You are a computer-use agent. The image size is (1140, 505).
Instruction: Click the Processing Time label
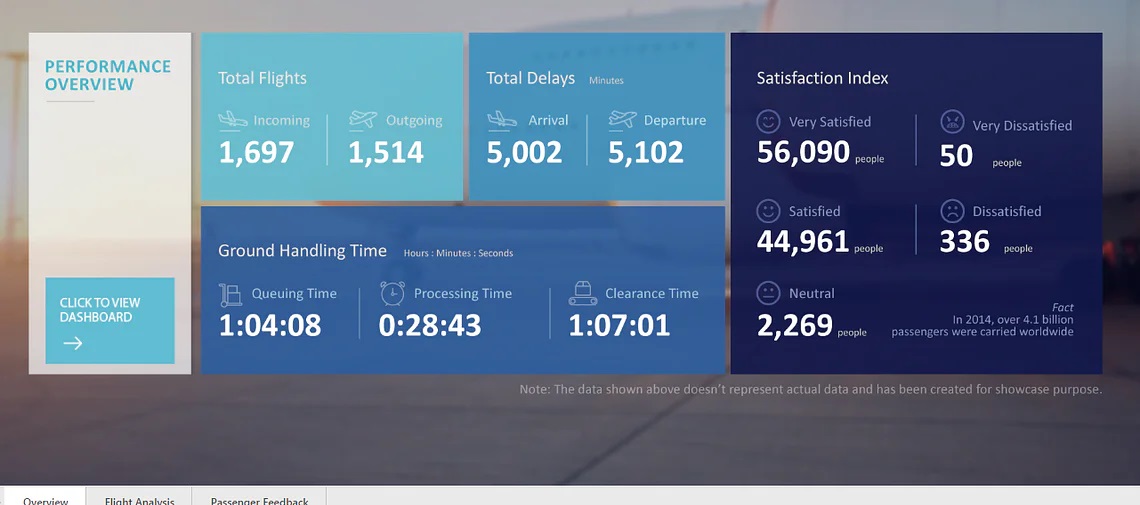[463, 294]
